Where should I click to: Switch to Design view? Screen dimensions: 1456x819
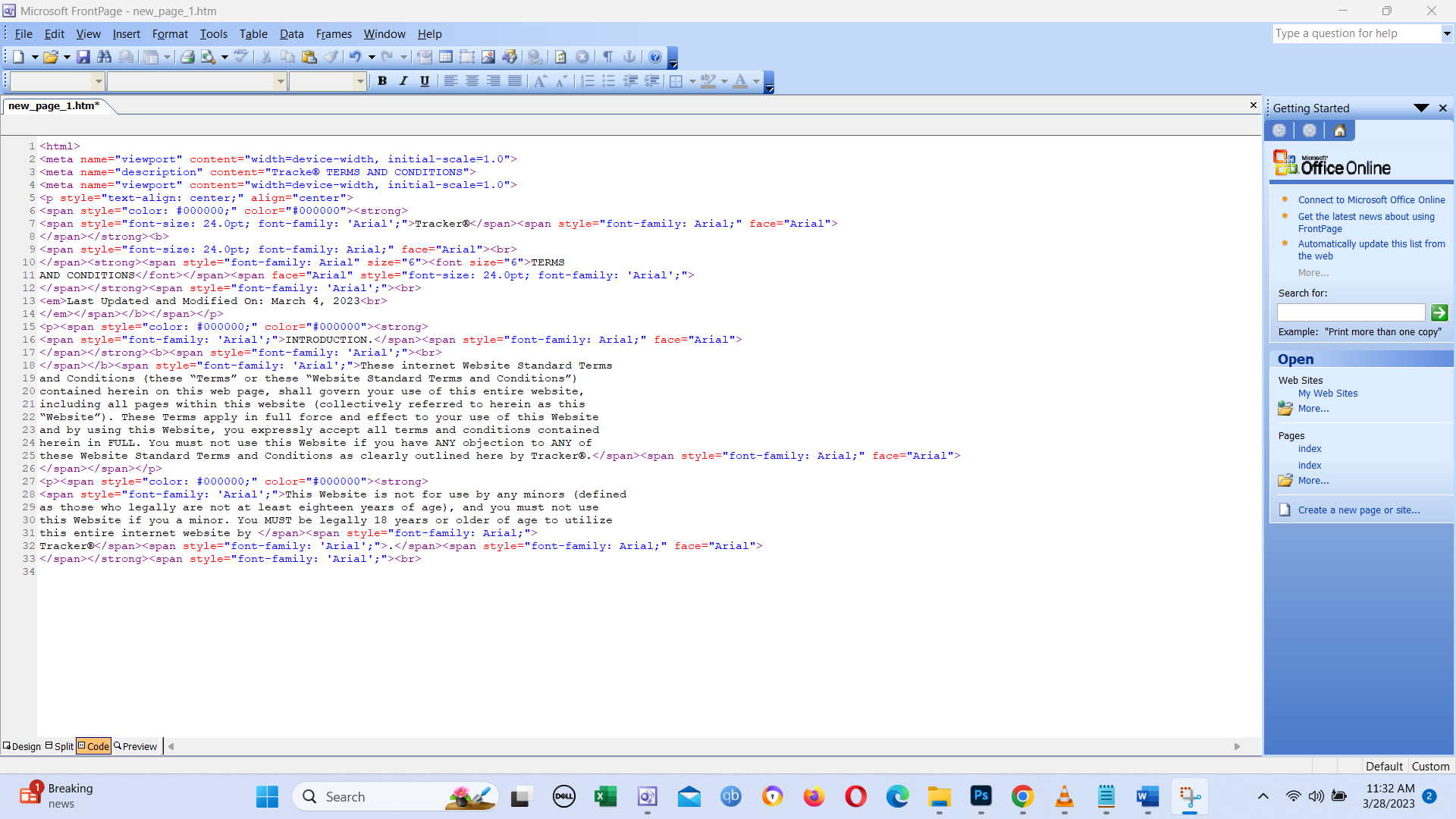point(22,746)
